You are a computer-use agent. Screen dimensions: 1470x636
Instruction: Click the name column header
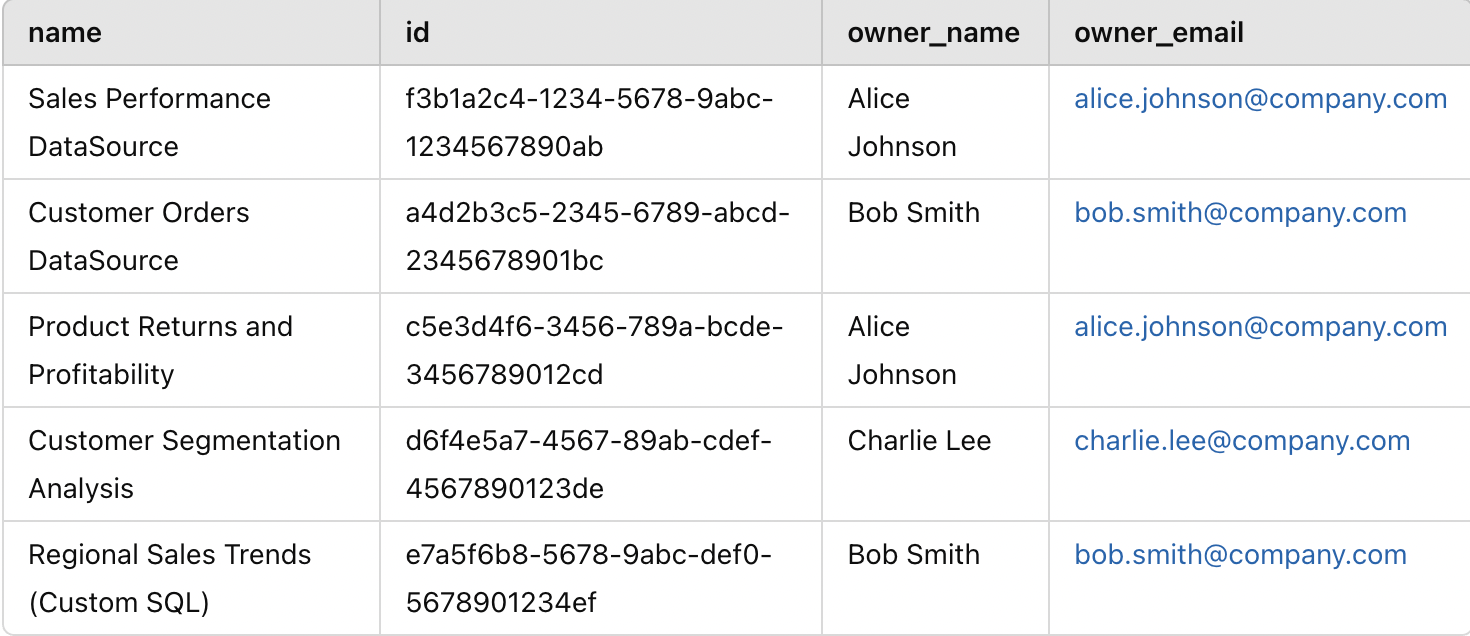65,33
